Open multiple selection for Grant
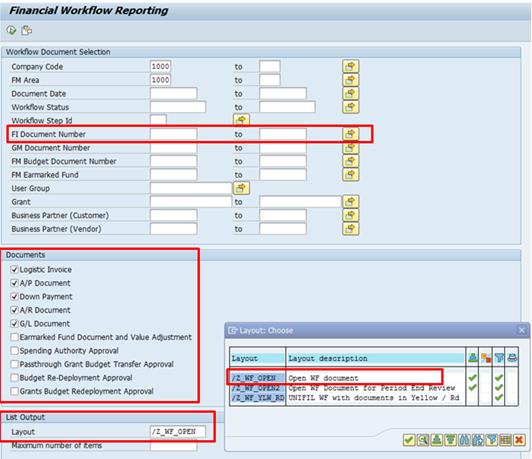 click(350, 202)
